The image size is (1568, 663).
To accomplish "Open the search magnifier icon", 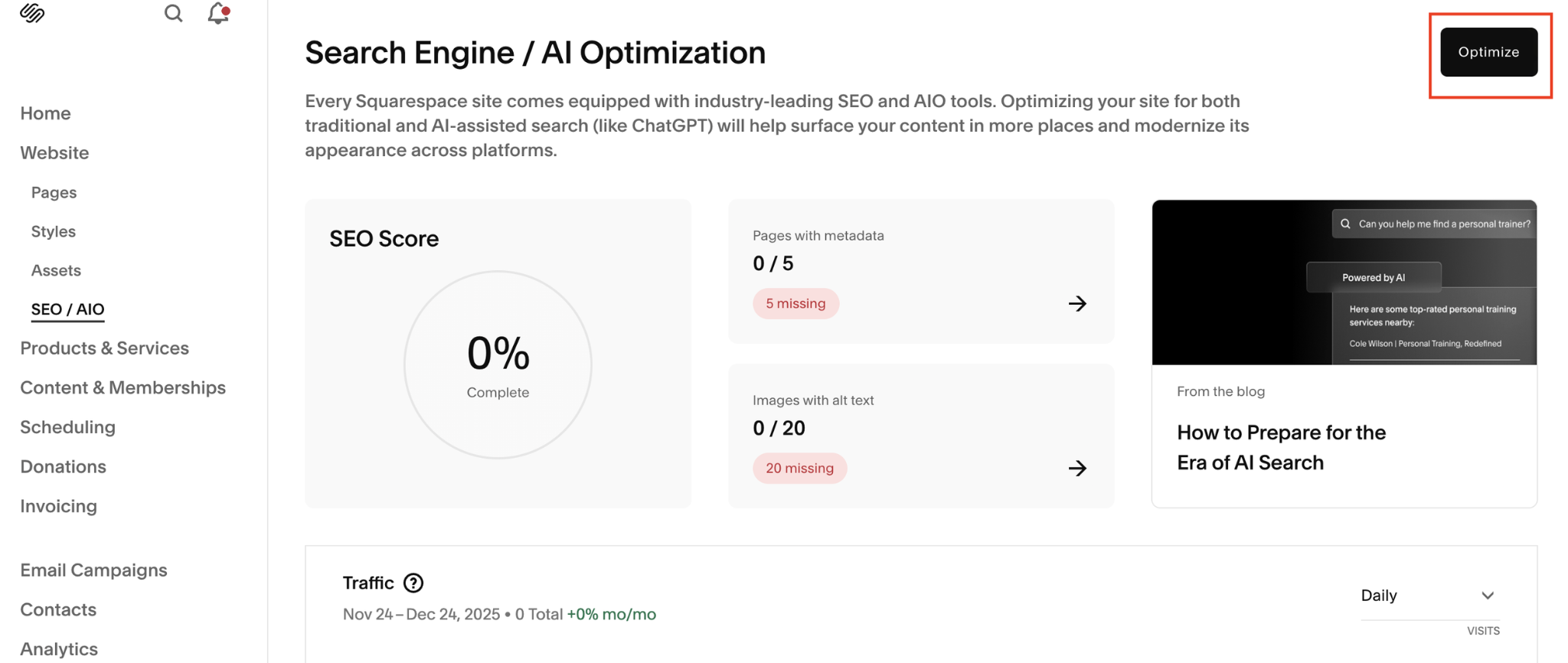I will click(x=174, y=13).
